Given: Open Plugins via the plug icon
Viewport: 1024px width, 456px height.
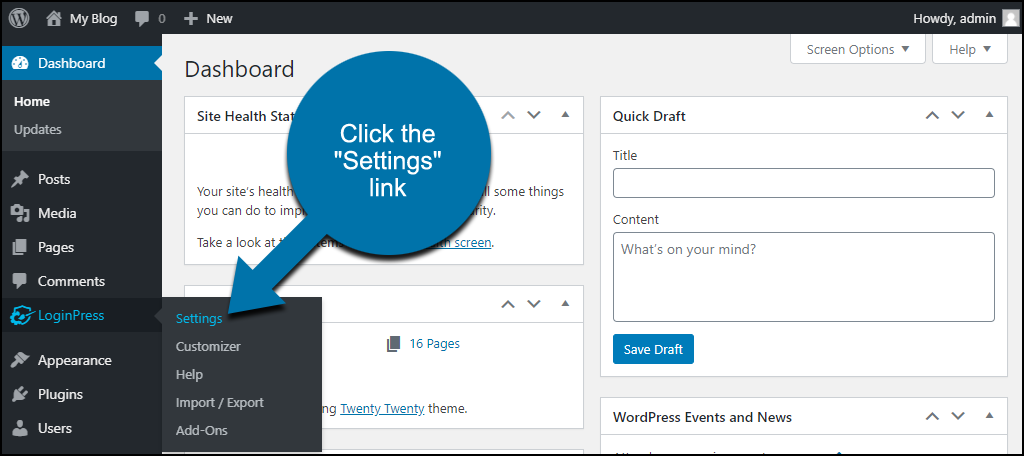Looking at the screenshot, I should pos(20,395).
